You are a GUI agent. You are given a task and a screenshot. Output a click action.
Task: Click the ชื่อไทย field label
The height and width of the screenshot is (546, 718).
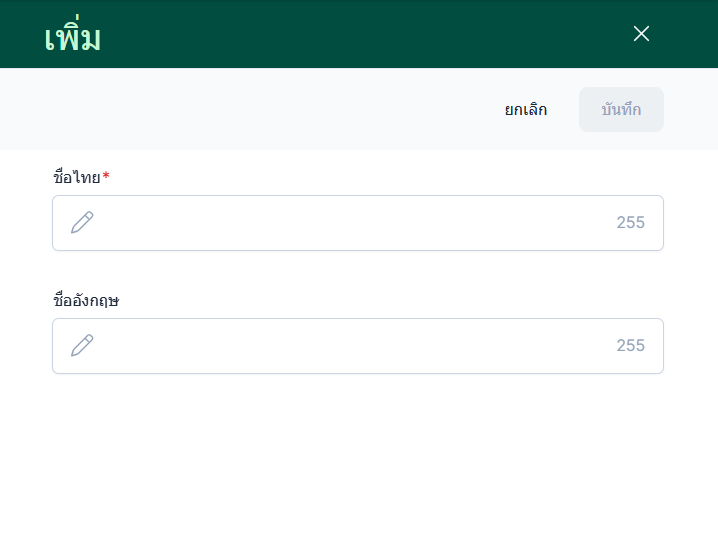click(x=76, y=178)
